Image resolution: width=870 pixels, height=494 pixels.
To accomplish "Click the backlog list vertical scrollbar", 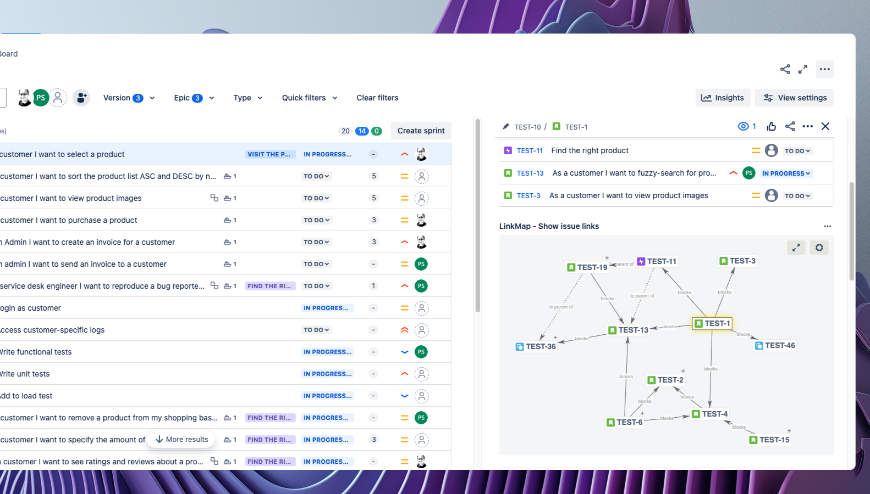I will pyautogui.click(x=477, y=216).
